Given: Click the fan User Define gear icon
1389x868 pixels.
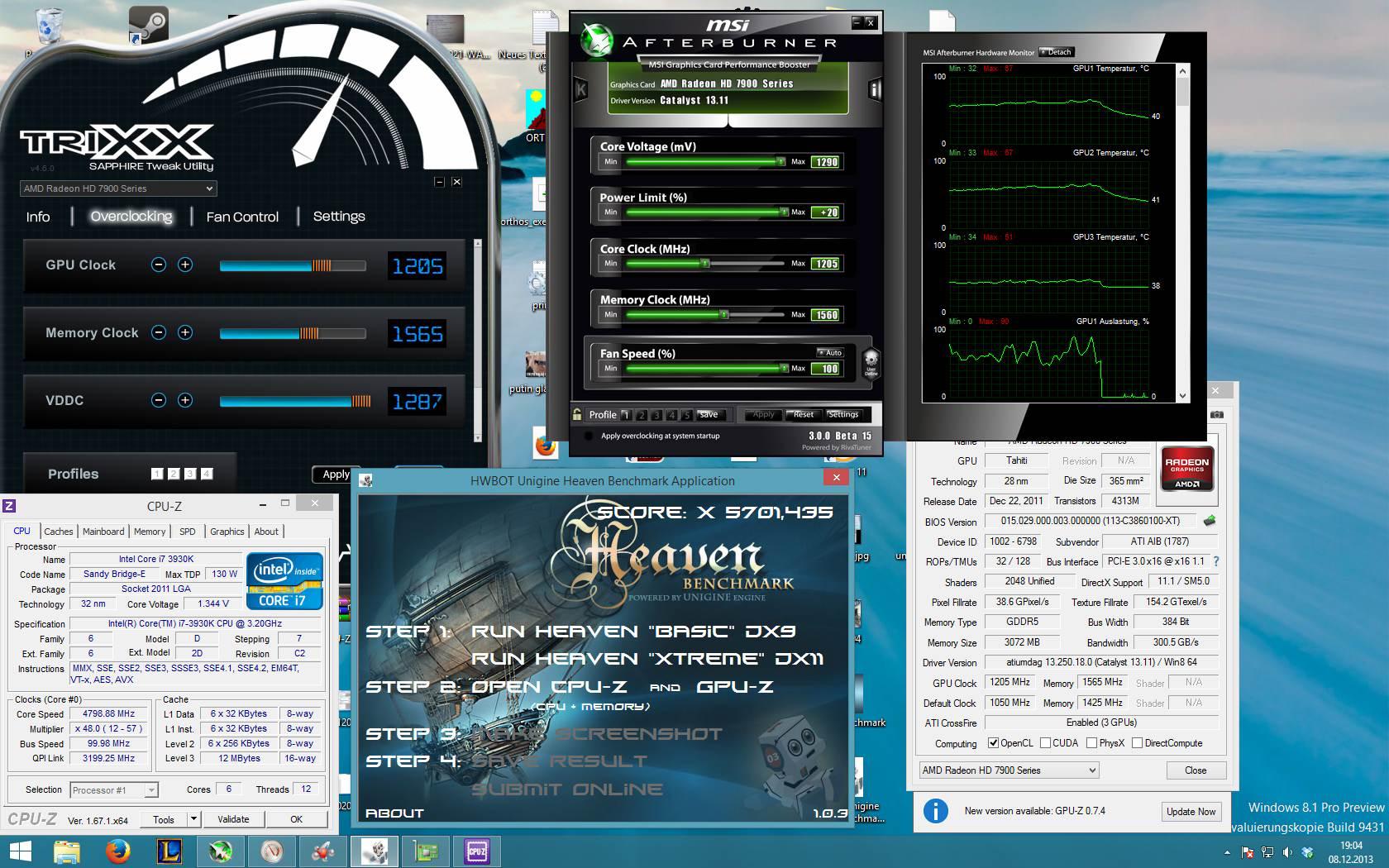Looking at the screenshot, I should pyautogui.click(x=870, y=362).
